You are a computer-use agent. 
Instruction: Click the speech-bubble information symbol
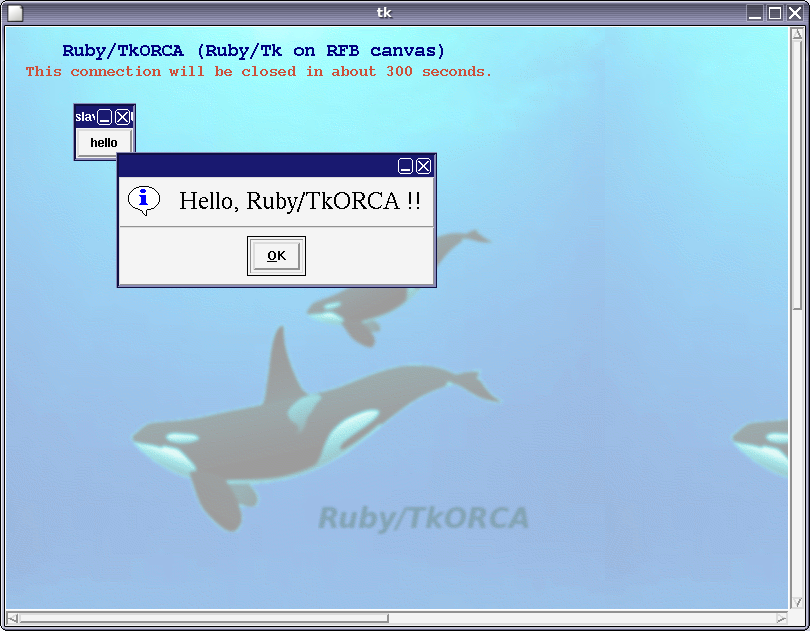click(144, 200)
